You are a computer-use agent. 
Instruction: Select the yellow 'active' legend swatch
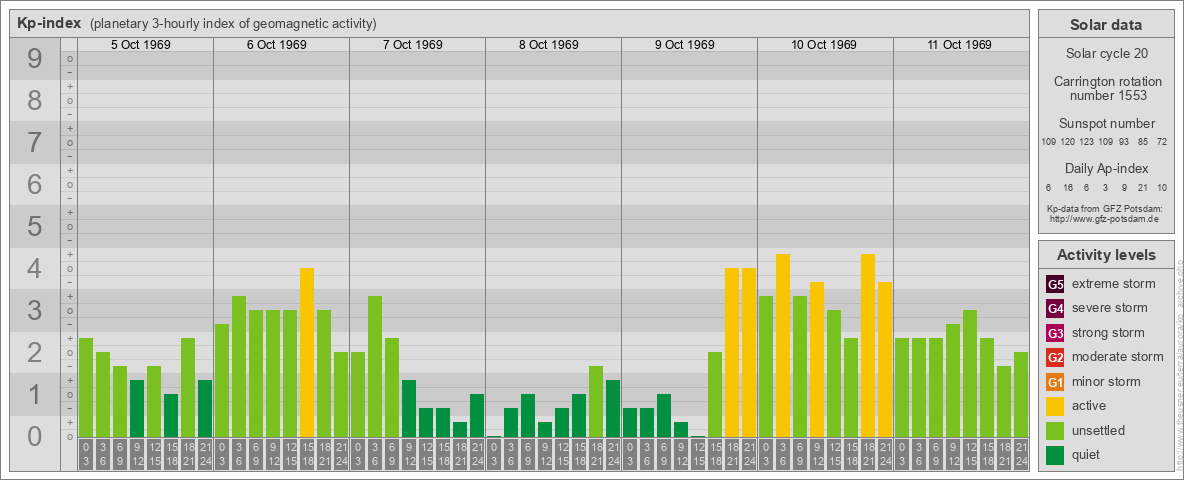[1055, 406]
